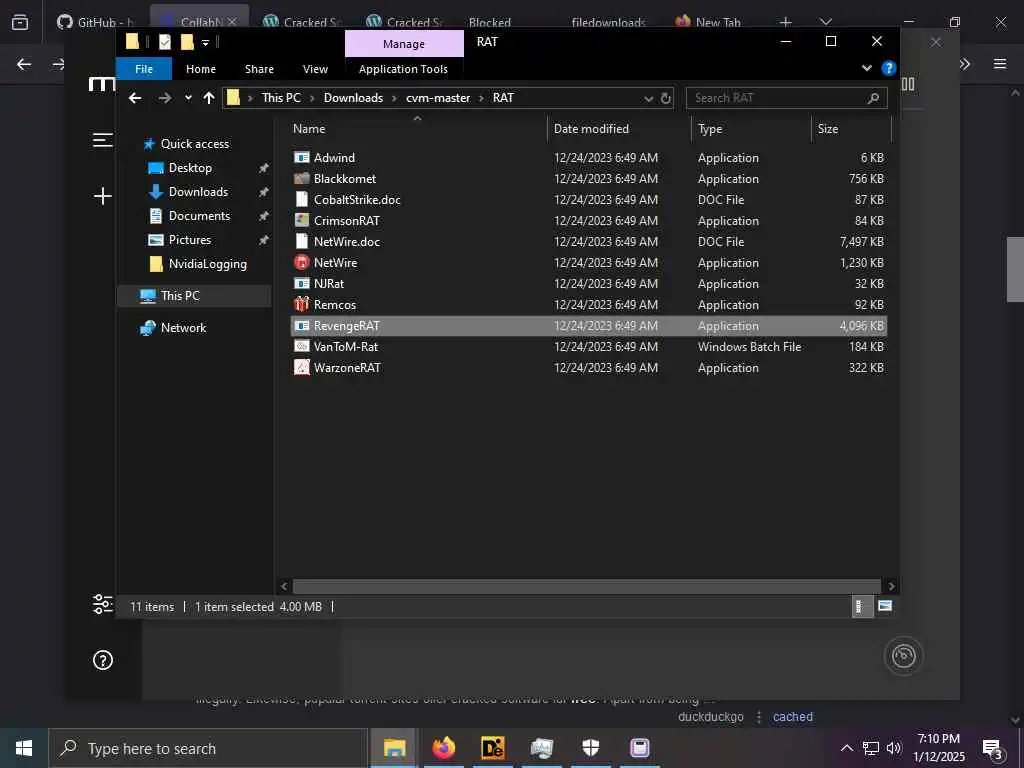Show hidden system tray icons
The width and height of the screenshot is (1024, 768).
(846, 748)
